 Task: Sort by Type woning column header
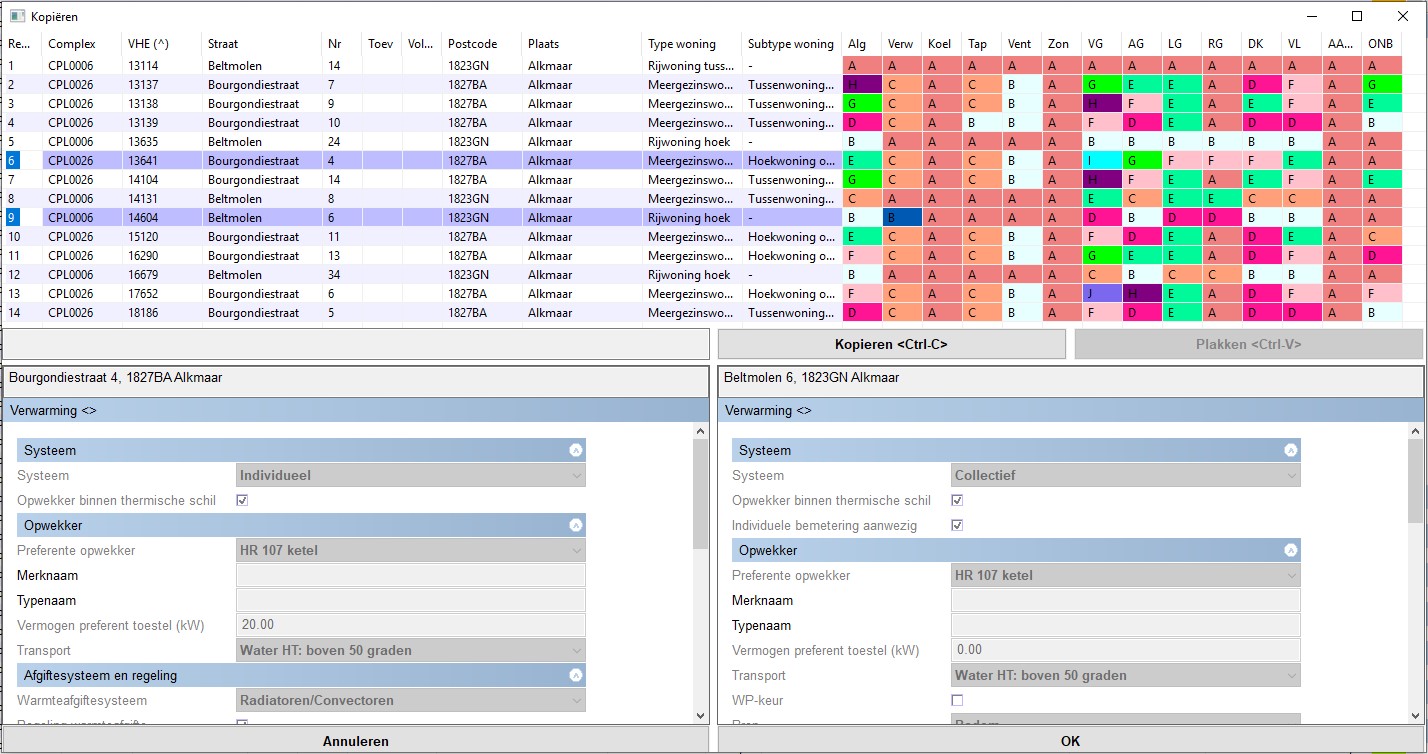coord(692,44)
